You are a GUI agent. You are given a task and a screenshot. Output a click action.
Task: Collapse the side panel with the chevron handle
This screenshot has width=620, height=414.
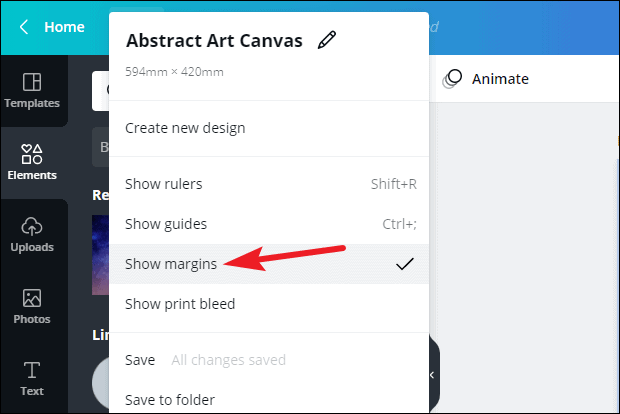click(433, 375)
